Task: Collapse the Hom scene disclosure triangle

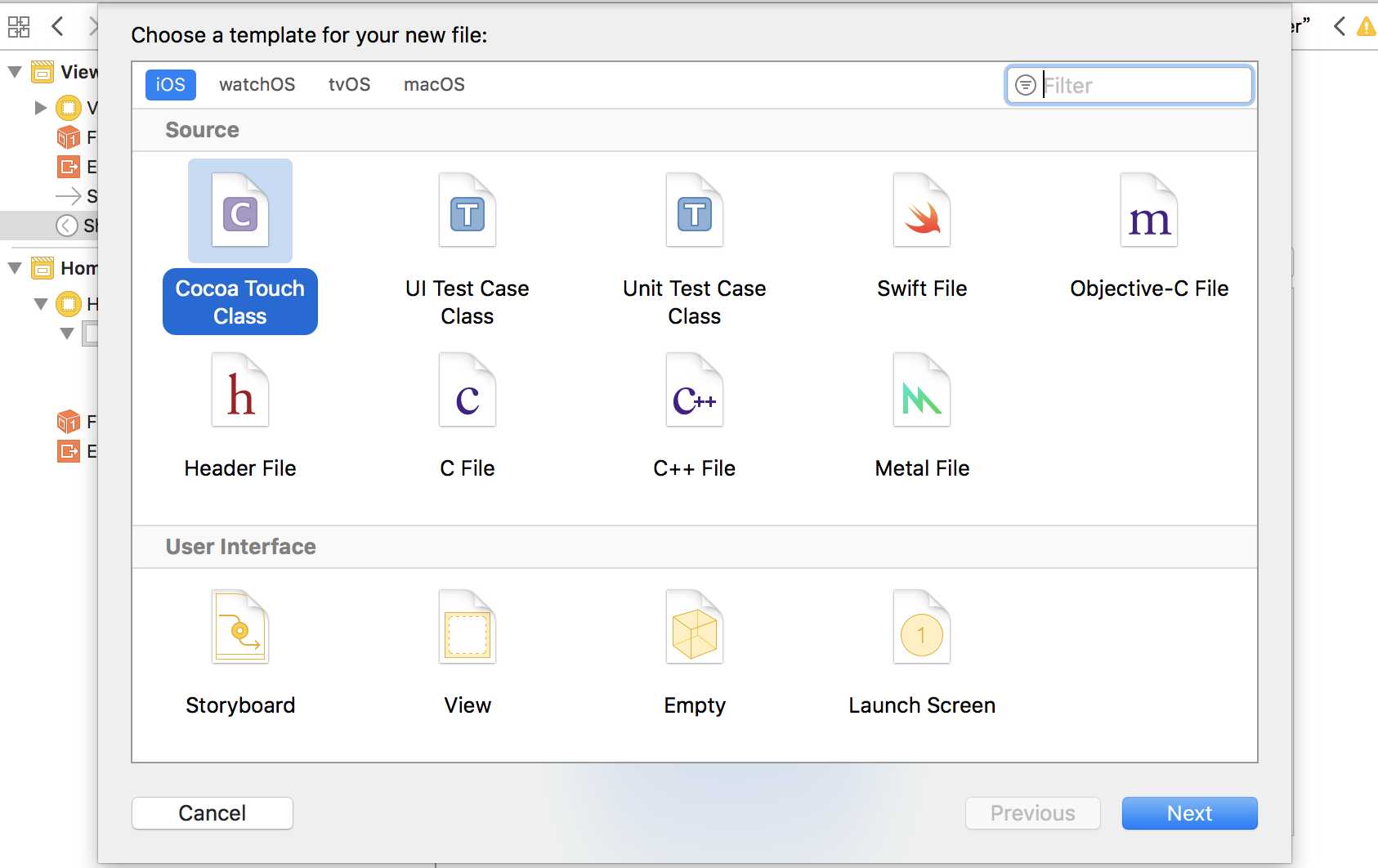Action: pos(15,268)
